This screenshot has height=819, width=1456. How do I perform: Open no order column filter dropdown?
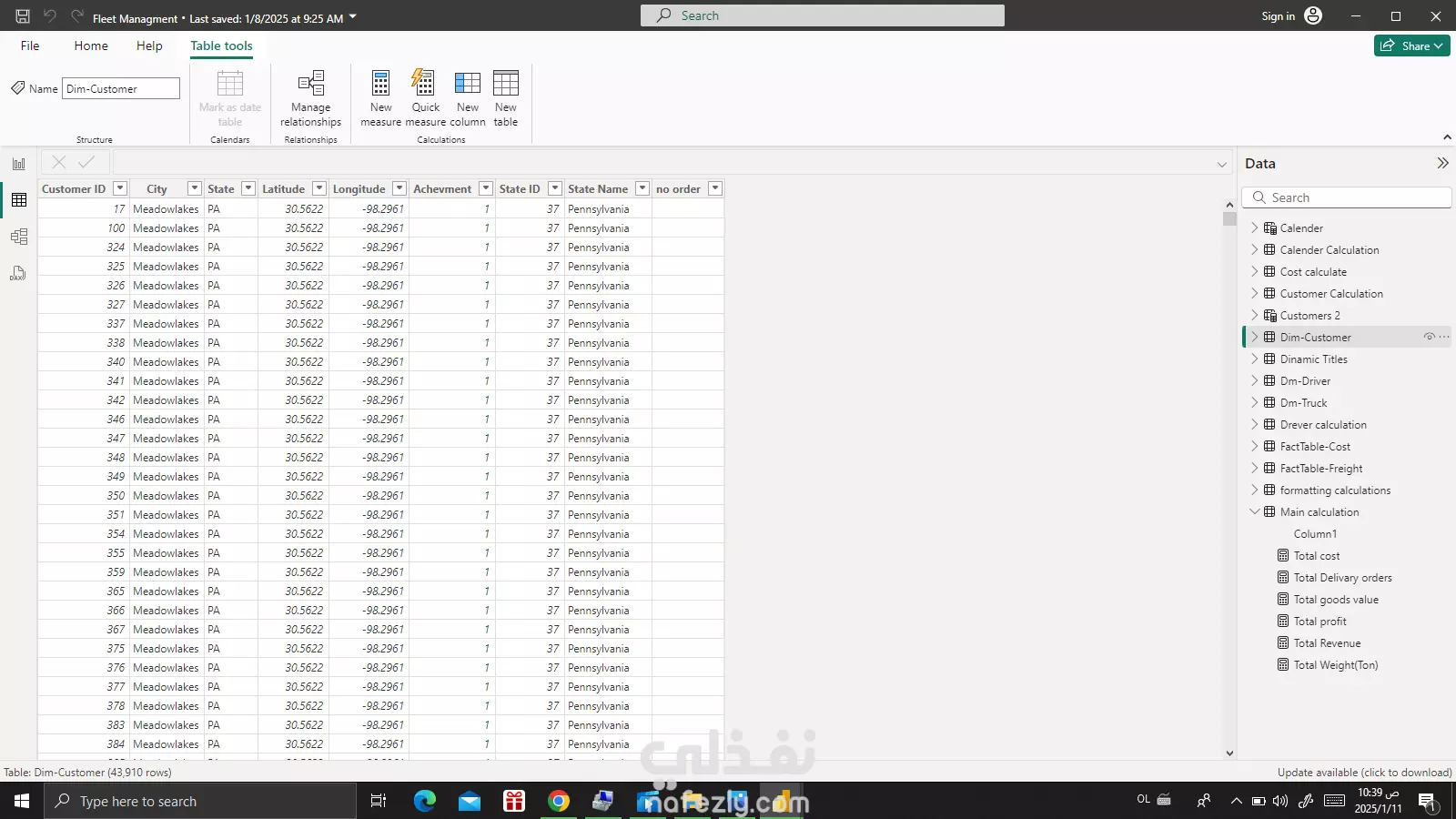(714, 188)
